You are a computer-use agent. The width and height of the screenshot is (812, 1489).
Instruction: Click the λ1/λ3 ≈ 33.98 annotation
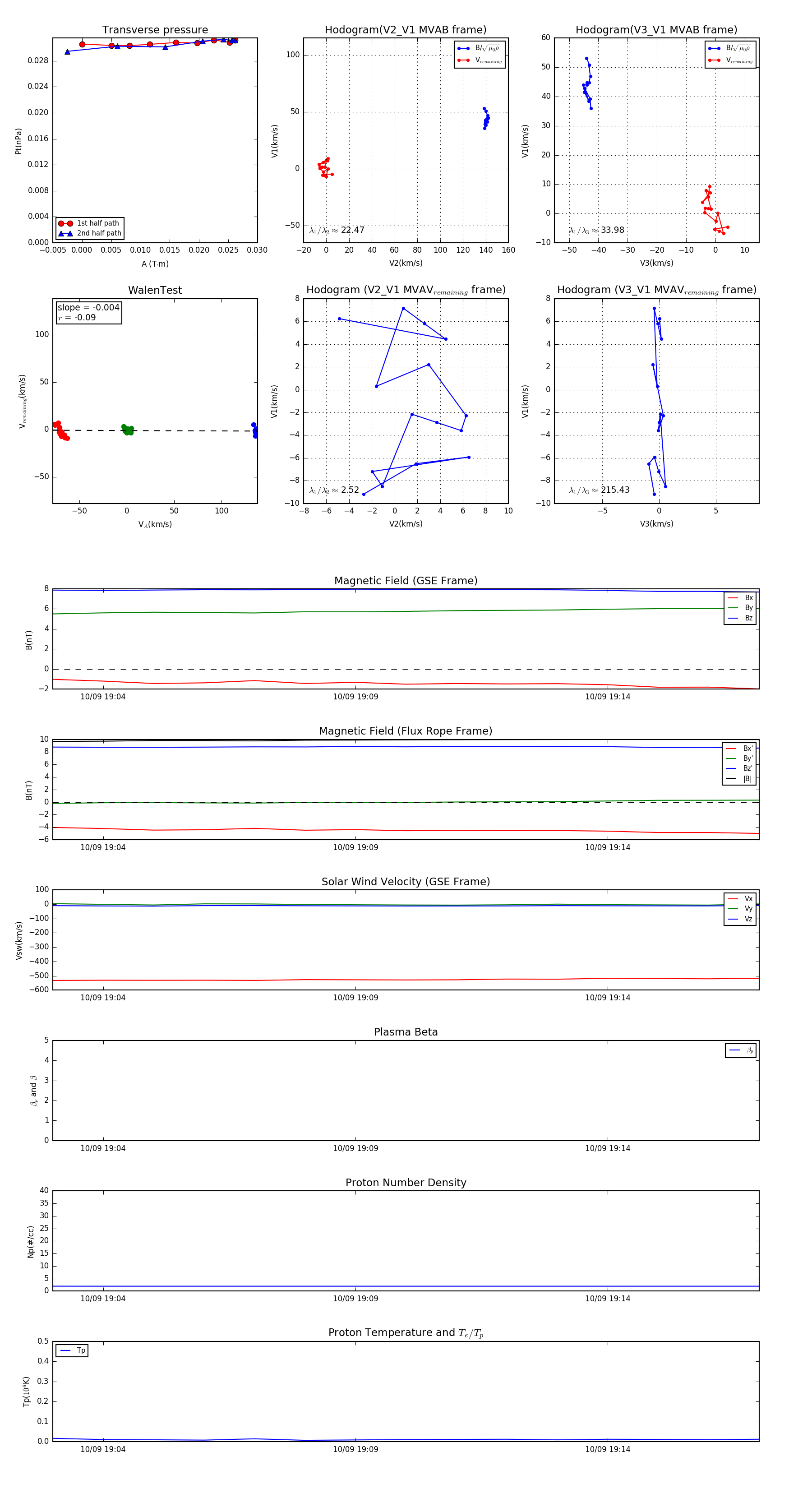point(596,230)
